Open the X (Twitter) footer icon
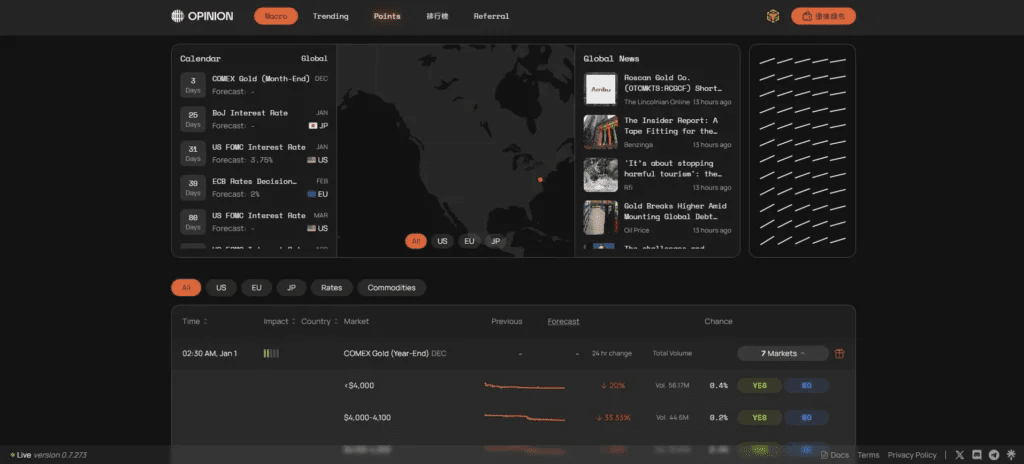 click(959, 455)
